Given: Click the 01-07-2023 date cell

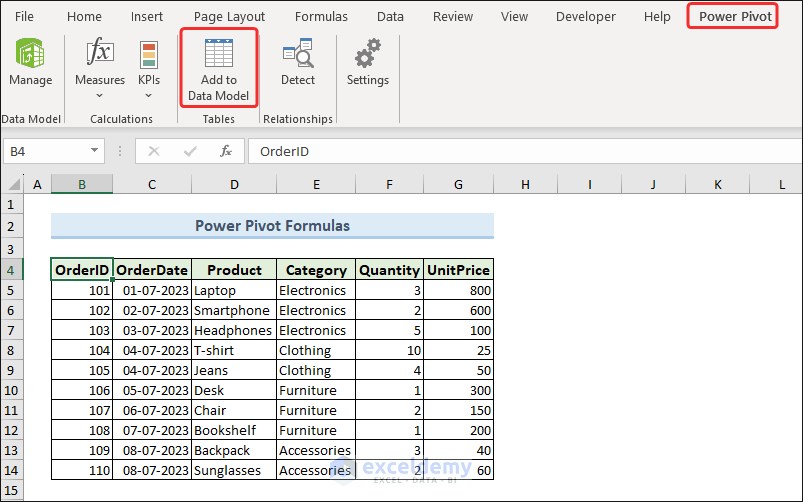Looking at the screenshot, I should click(152, 290).
